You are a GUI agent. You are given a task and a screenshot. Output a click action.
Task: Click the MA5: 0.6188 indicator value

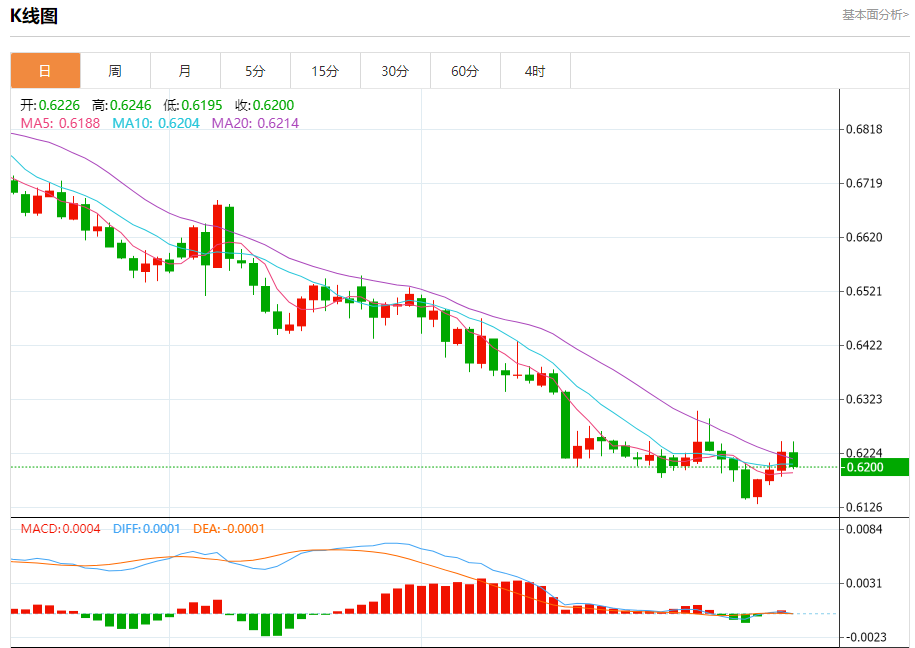coord(60,123)
